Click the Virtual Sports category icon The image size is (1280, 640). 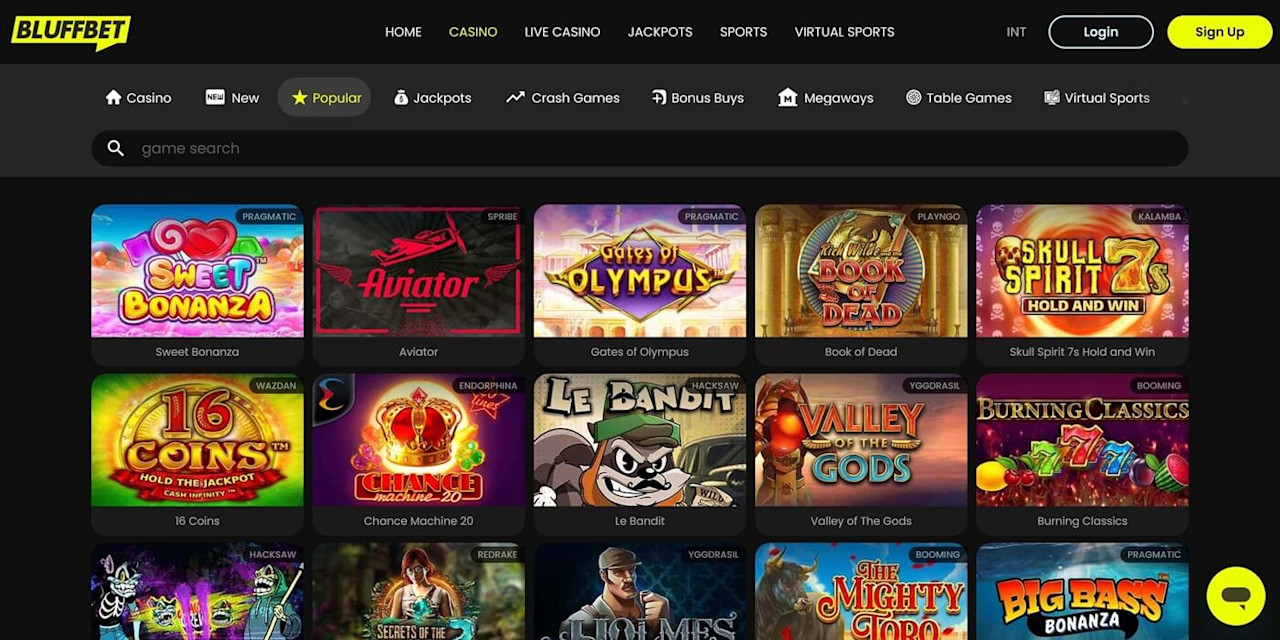pyautogui.click(x=1052, y=97)
